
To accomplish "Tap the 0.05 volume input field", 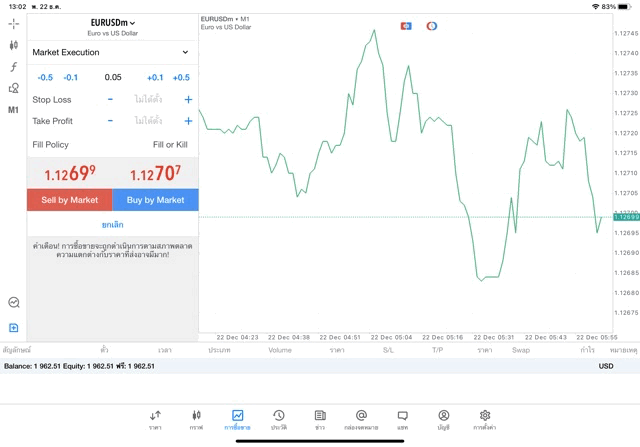I will 112,77.
